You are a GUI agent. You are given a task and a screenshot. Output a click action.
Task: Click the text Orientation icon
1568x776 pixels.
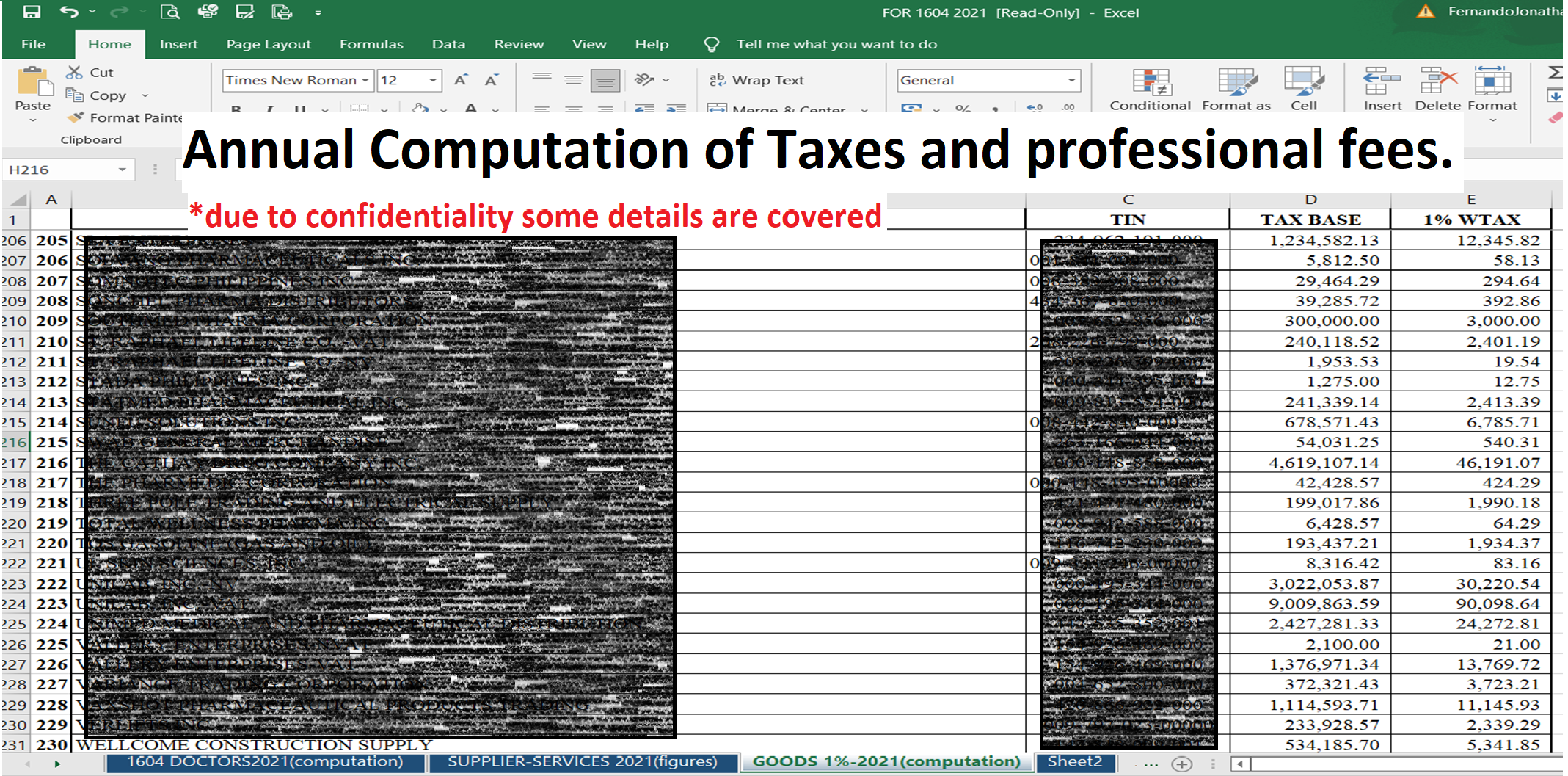click(x=644, y=79)
